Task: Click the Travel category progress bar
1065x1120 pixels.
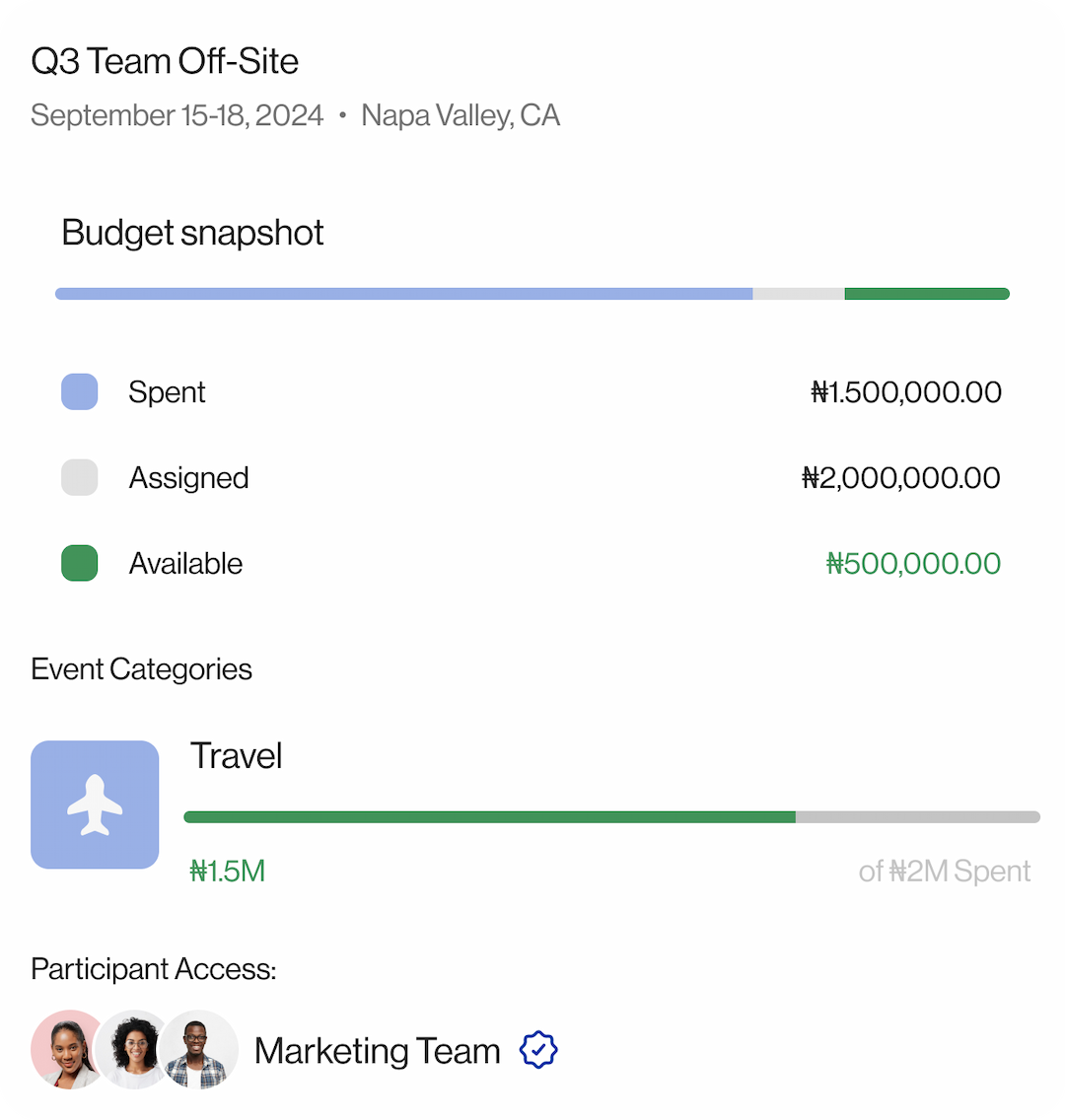Action: click(611, 816)
